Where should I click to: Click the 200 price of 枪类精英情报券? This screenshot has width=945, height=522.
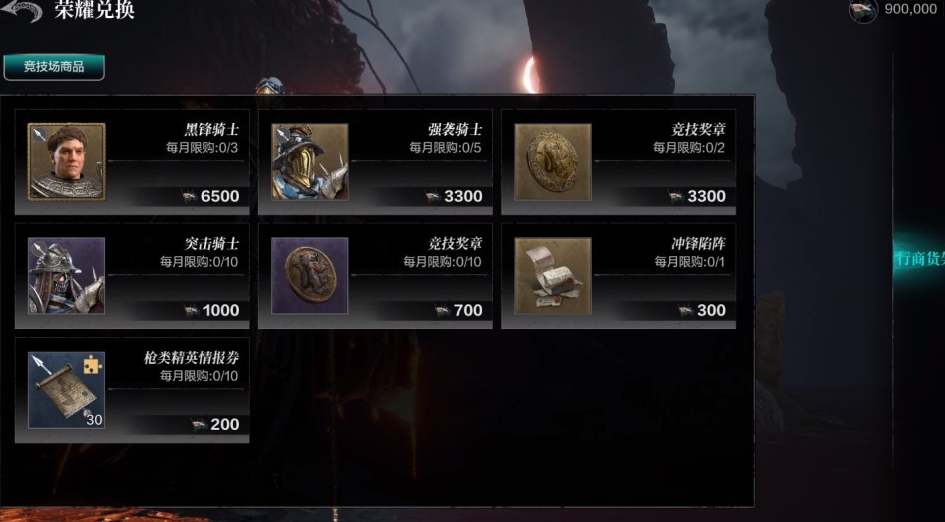(216, 424)
